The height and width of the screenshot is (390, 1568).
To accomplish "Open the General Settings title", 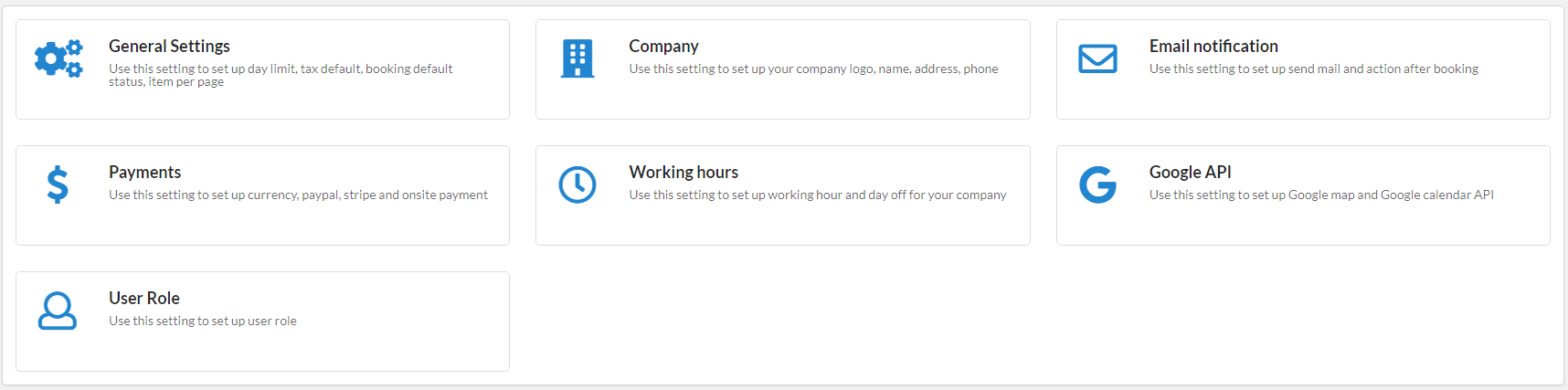I will click(x=169, y=46).
